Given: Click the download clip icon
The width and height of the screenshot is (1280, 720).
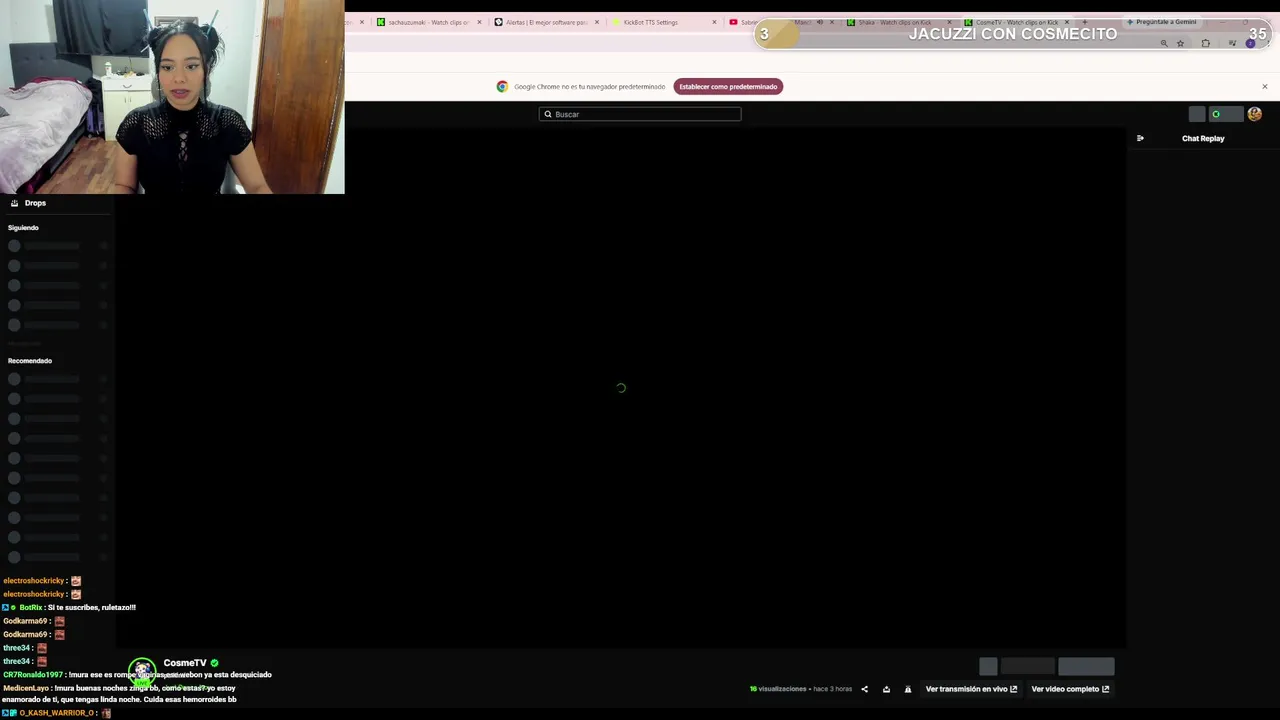Looking at the screenshot, I should click(886, 689).
